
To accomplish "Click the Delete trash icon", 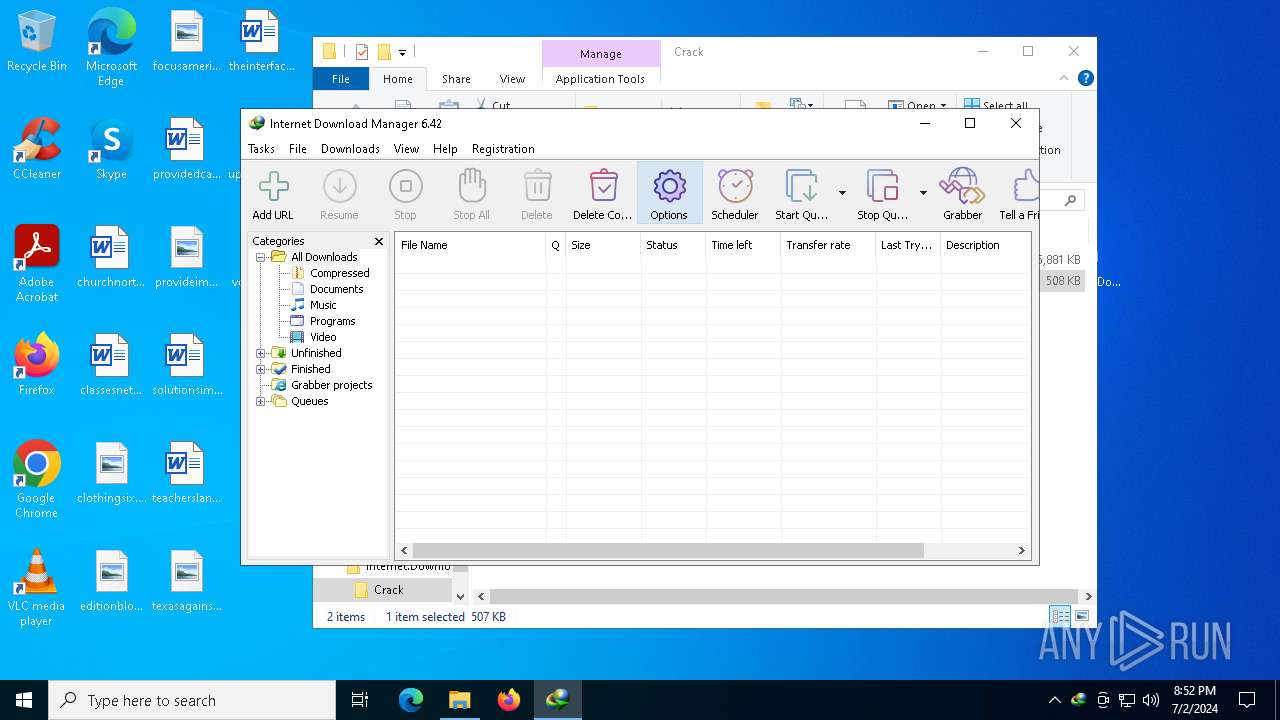I will [537, 194].
